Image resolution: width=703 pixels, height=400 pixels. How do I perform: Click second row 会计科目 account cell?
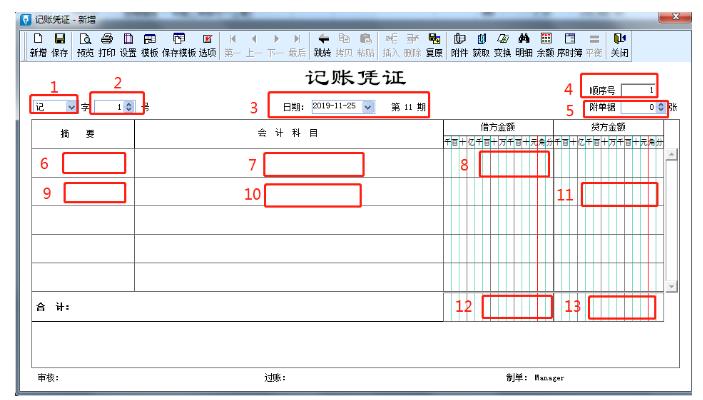click(x=289, y=192)
